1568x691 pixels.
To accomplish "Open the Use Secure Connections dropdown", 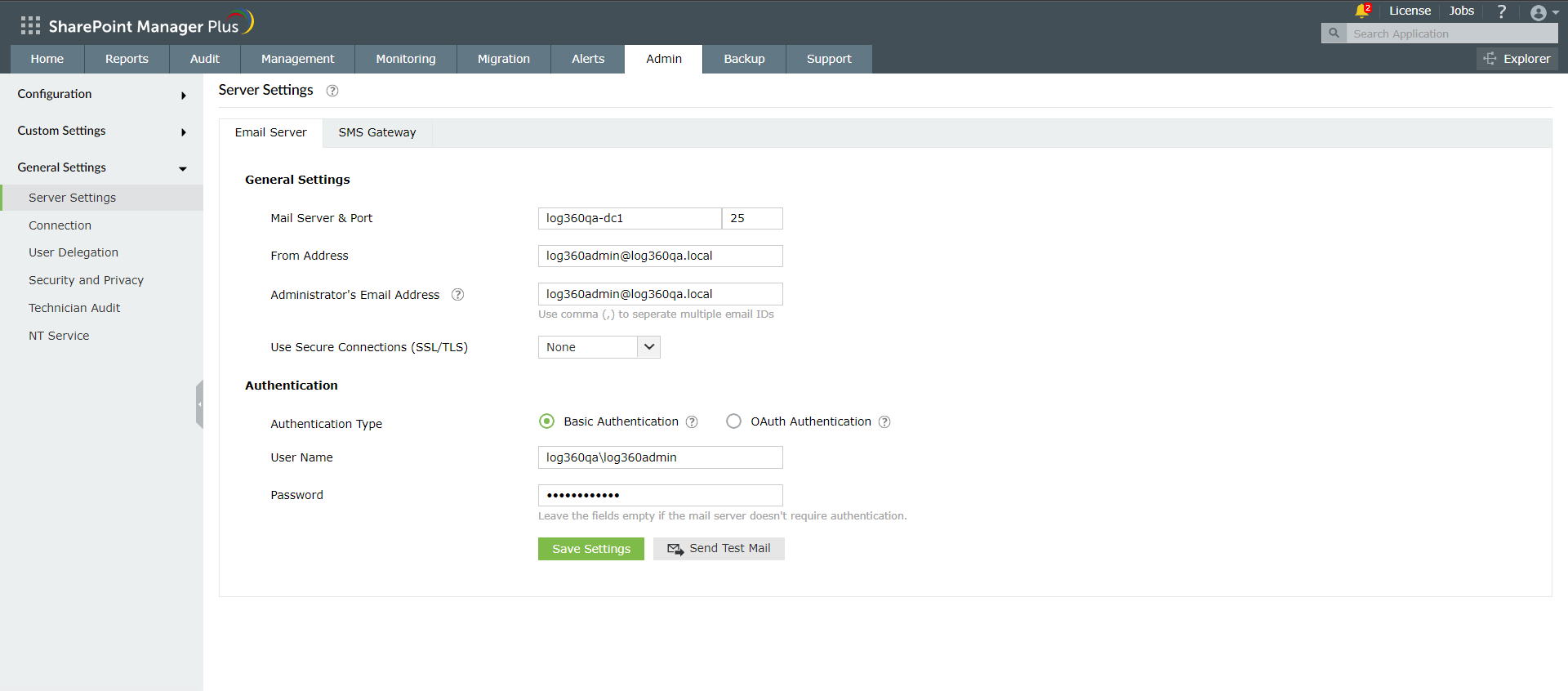I will (599, 347).
